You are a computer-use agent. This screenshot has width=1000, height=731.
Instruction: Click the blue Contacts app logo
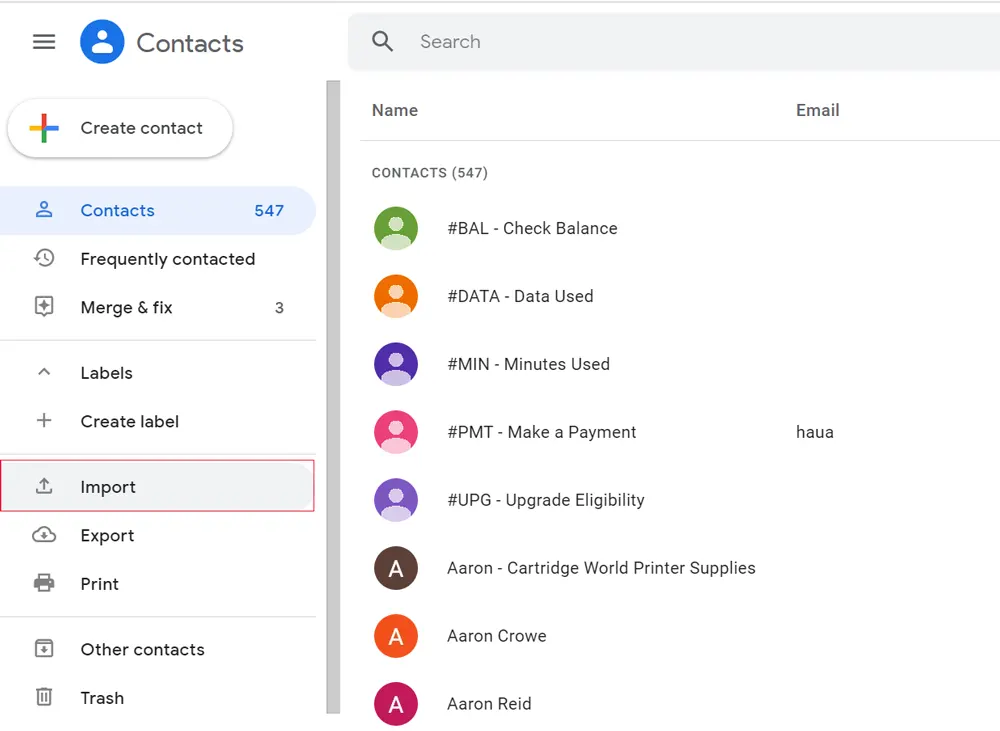click(102, 42)
